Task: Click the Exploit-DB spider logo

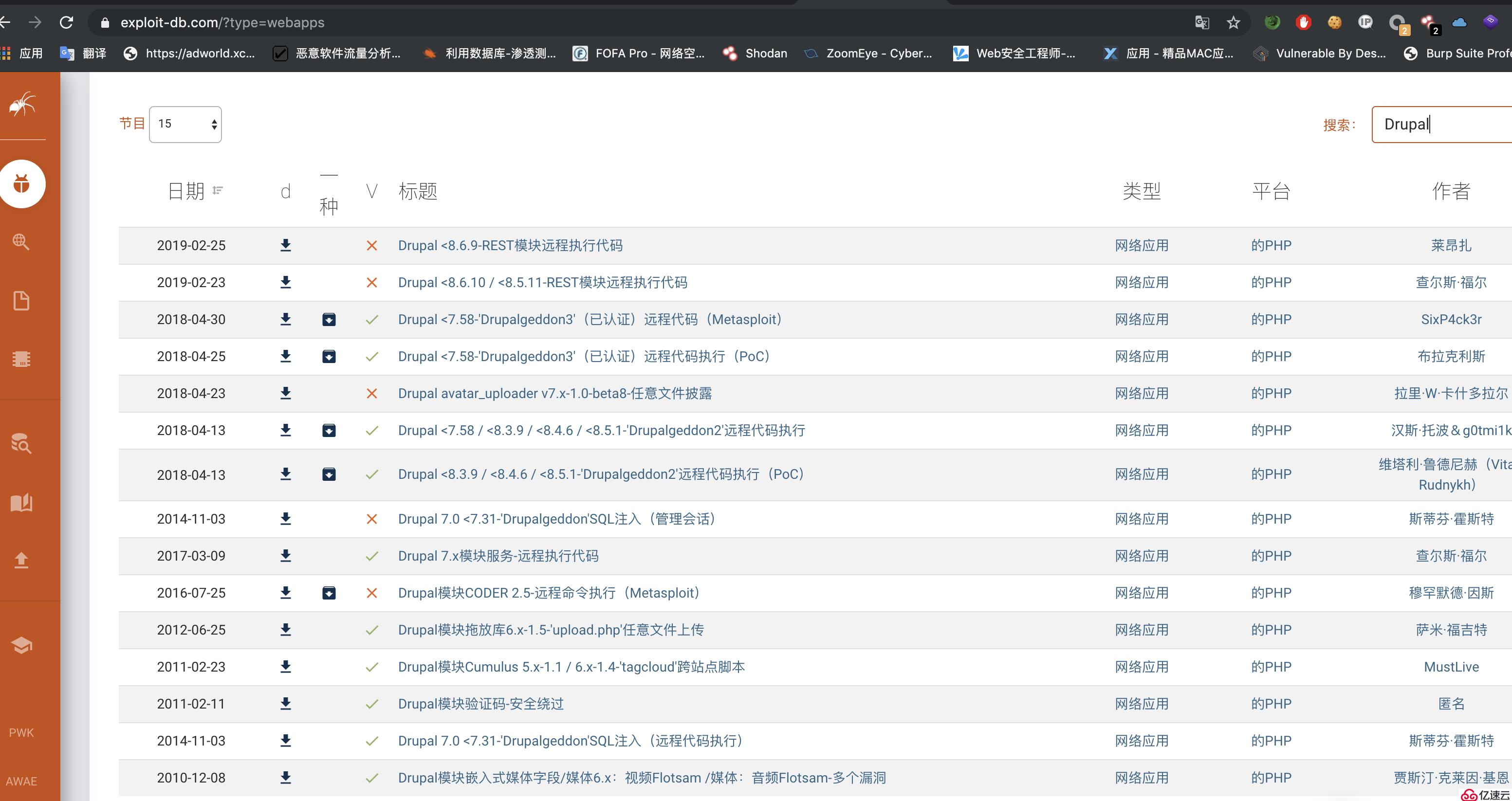Action: 22,104
